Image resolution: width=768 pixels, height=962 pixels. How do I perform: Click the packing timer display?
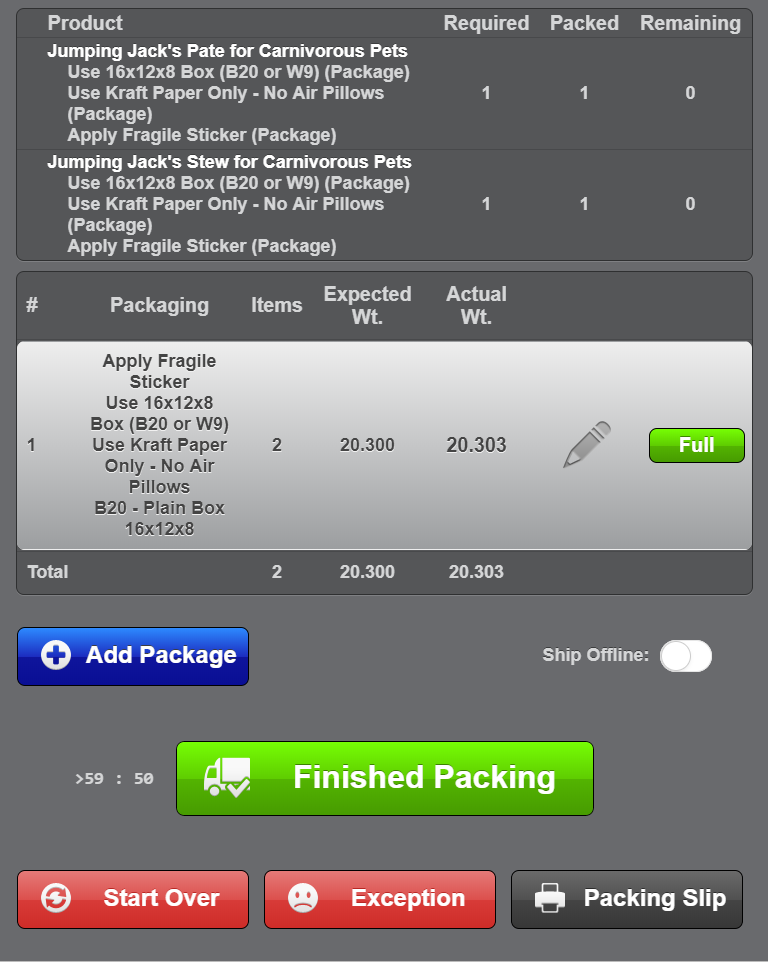pyautogui.click(x=114, y=778)
